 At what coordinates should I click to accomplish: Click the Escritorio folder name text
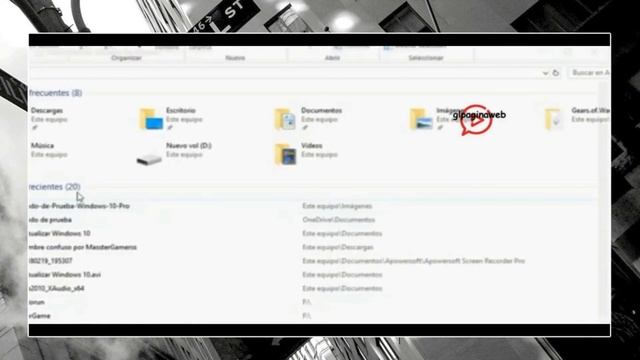181,110
